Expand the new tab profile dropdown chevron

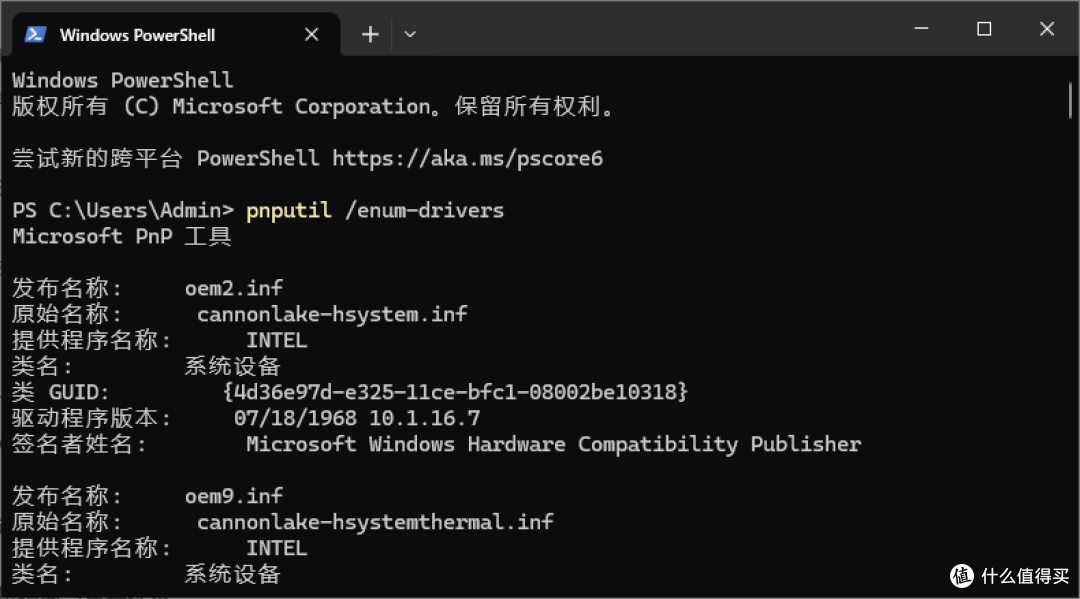pos(410,34)
